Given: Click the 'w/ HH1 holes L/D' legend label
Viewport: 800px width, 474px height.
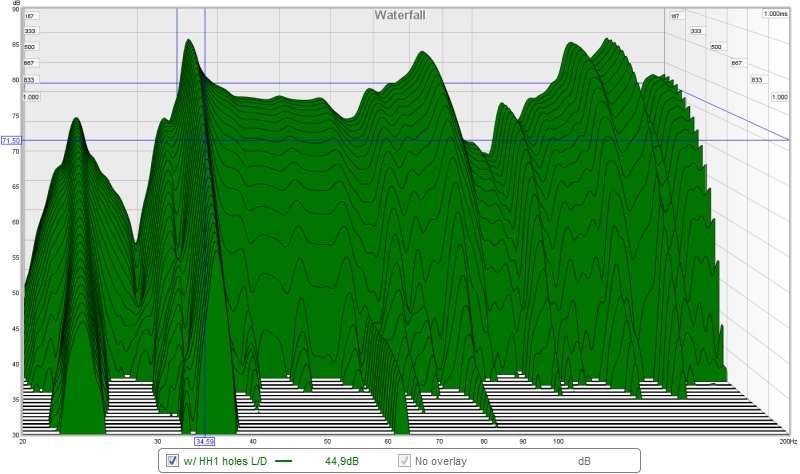Looking at the screenshot, I should point(225,461).
